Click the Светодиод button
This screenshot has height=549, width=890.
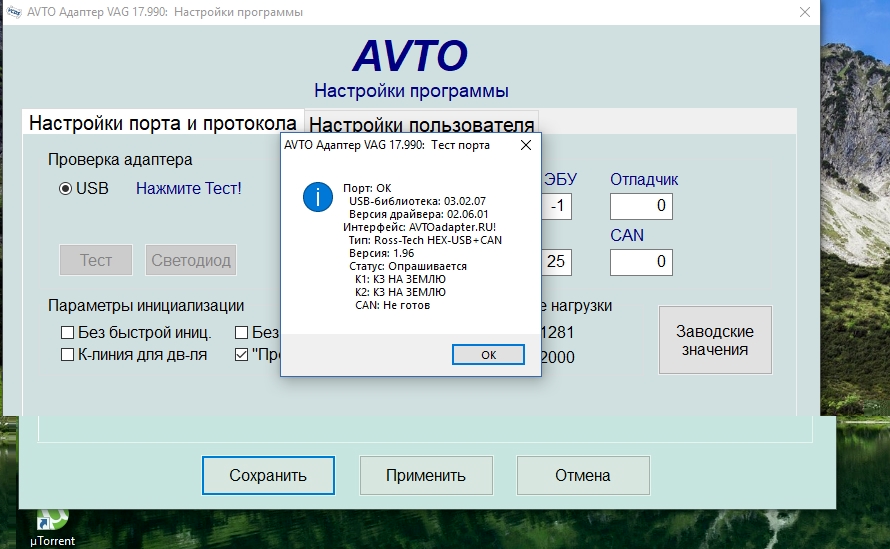click(x=191, y=260)
